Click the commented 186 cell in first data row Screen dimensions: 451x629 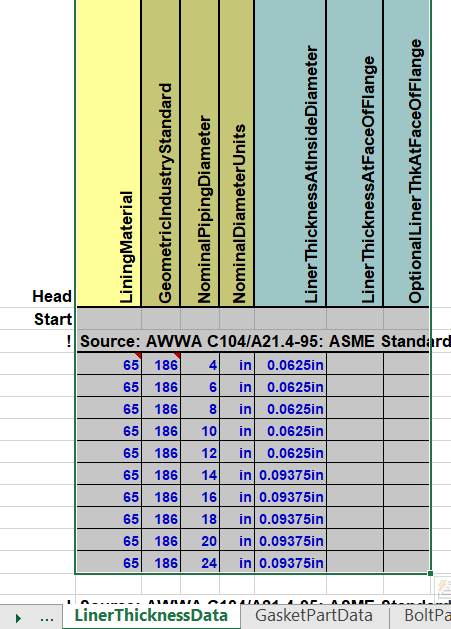tap(160, 365)
